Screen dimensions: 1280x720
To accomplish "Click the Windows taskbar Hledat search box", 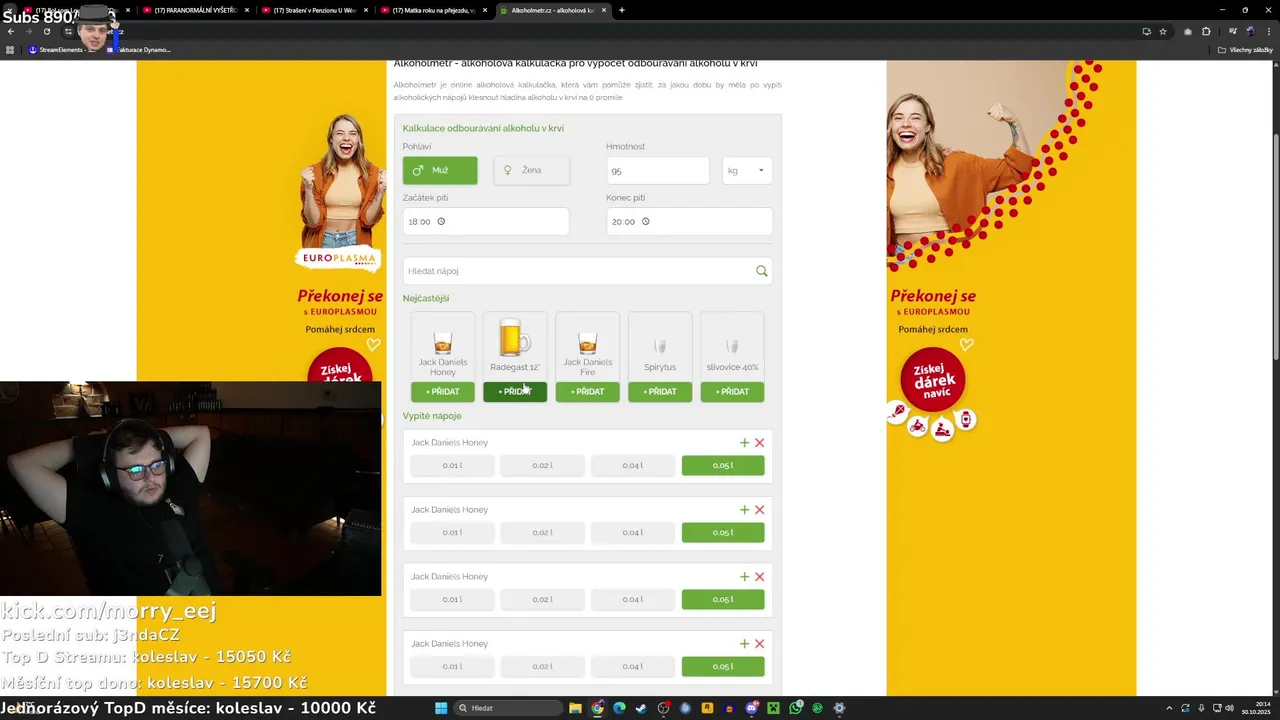I will pos(506,708).
